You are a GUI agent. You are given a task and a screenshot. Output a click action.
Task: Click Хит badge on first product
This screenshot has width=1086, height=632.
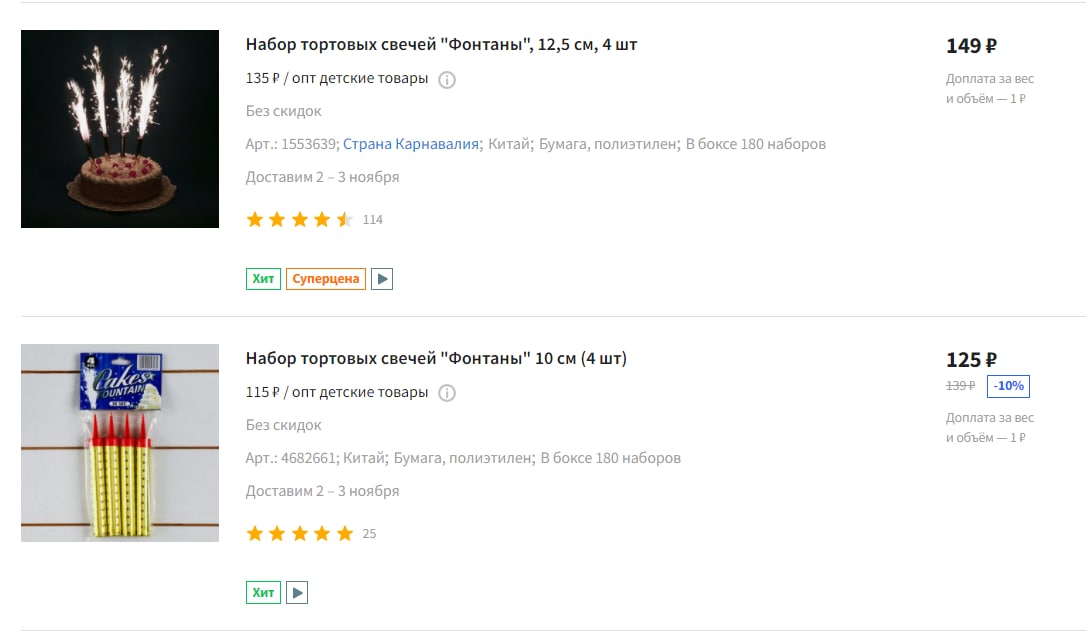click(x=263, y=279)
